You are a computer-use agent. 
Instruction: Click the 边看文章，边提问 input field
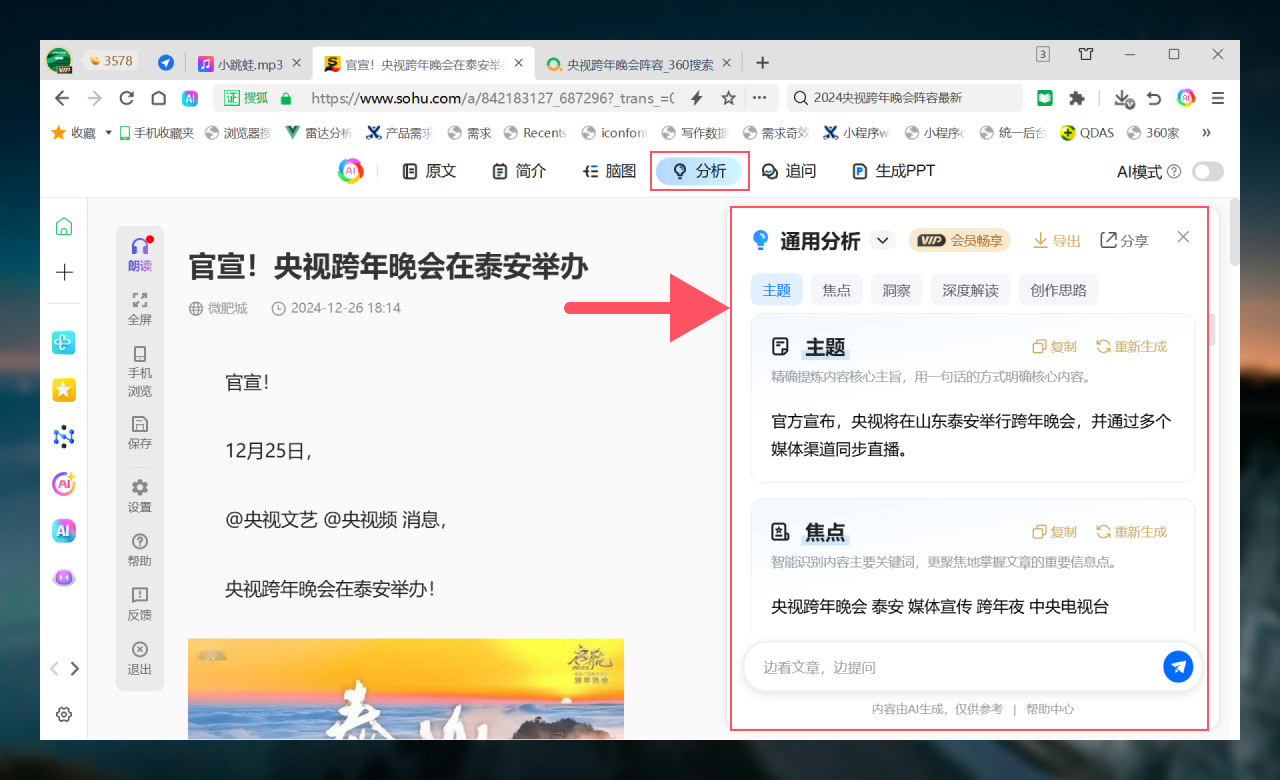(x=950, y=667)
